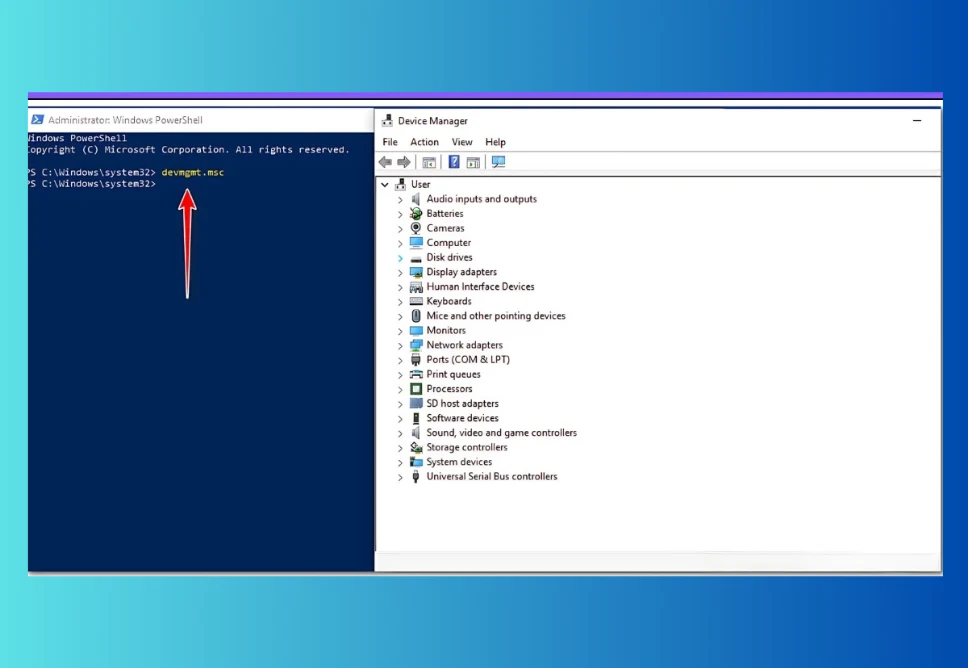
Task: Expand the Disk drives category
Action: point(400,258)
